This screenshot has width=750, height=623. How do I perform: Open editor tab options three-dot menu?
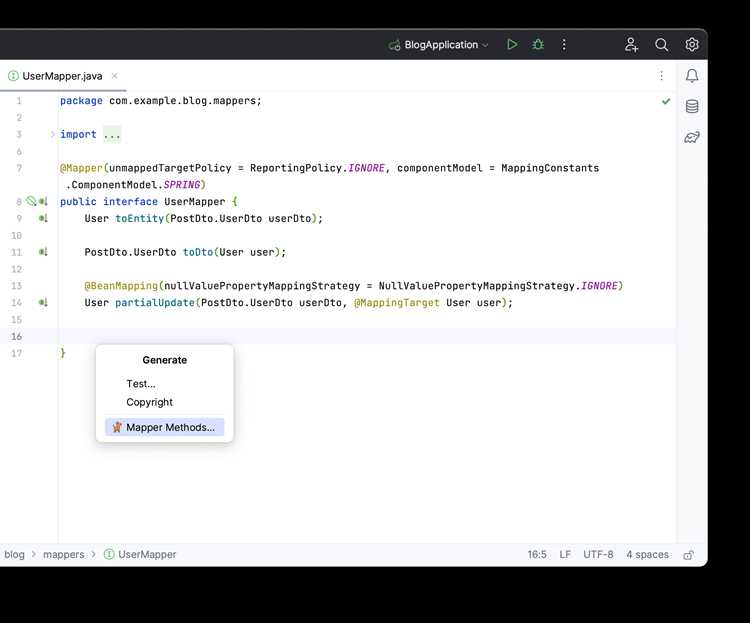coord(662,76)
